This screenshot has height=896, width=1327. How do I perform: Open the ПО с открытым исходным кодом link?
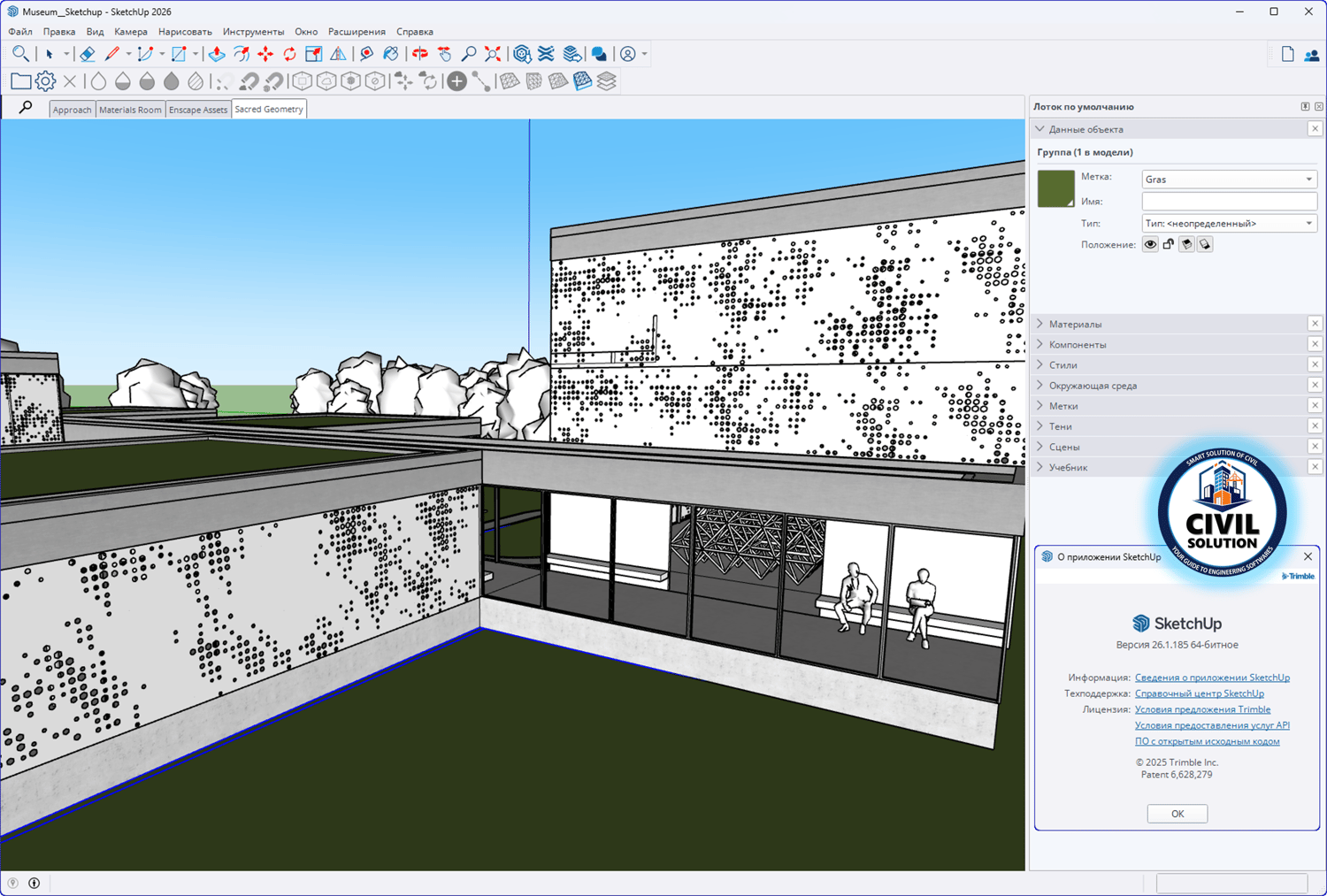pos(1208,741)
